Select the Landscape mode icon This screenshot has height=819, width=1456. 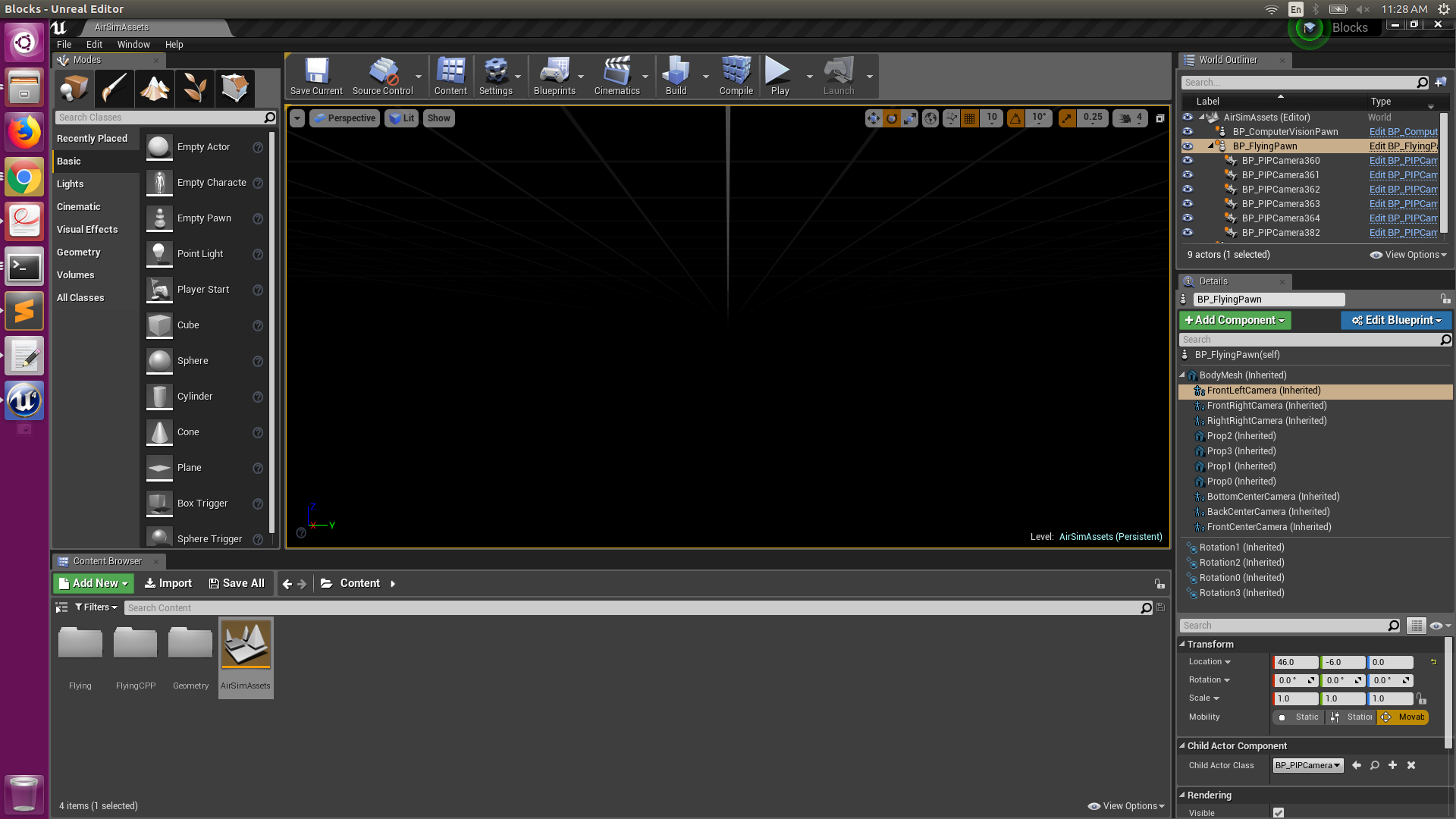pos(155,89)
